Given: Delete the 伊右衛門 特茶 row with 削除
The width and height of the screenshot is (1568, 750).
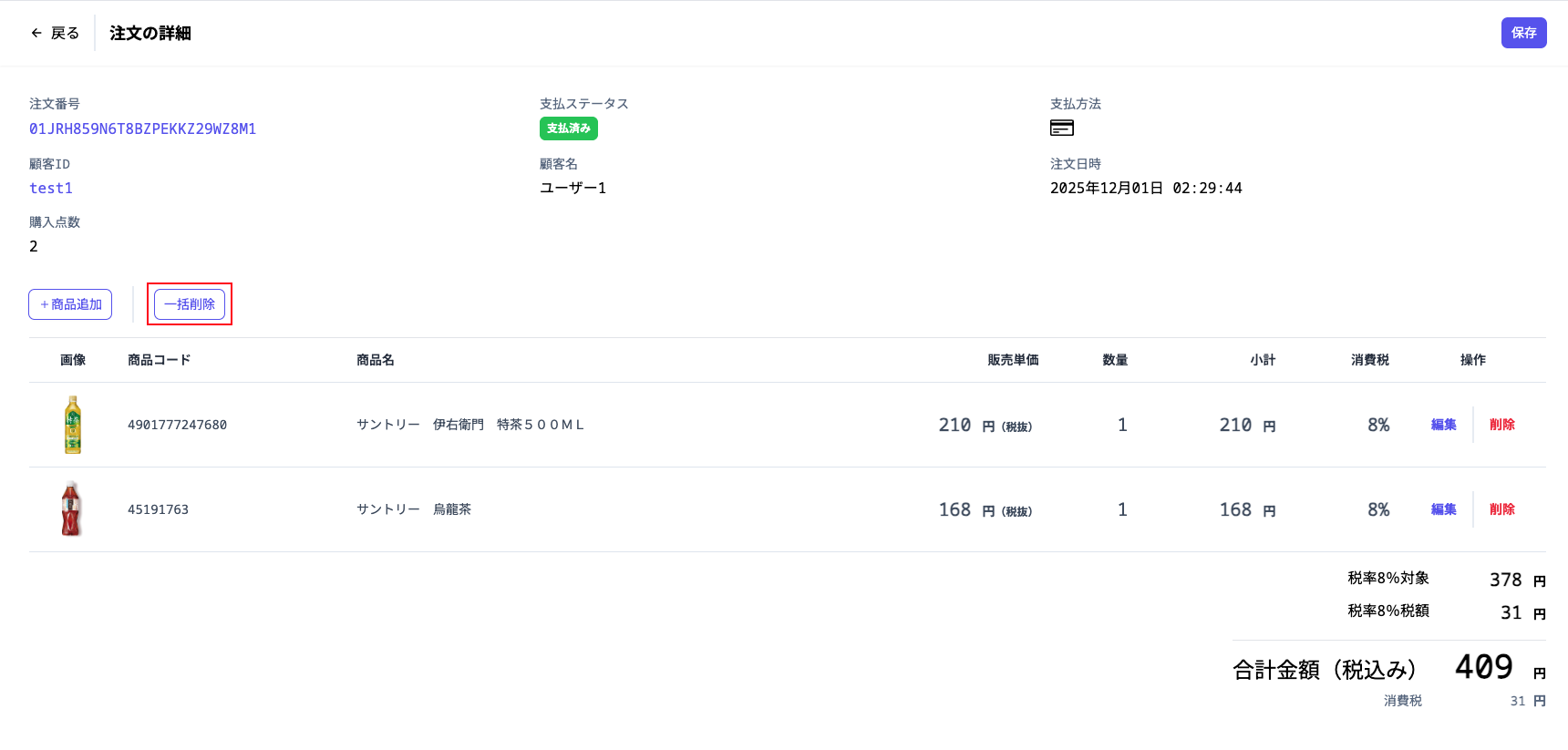Looking at the screenshot, I should click(x=1501, y=425).
